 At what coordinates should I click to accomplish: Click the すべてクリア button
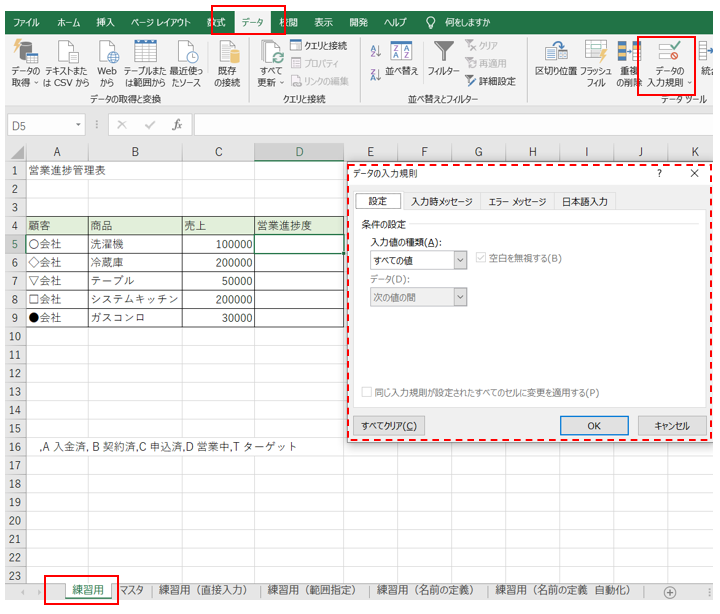pos(388,426)
